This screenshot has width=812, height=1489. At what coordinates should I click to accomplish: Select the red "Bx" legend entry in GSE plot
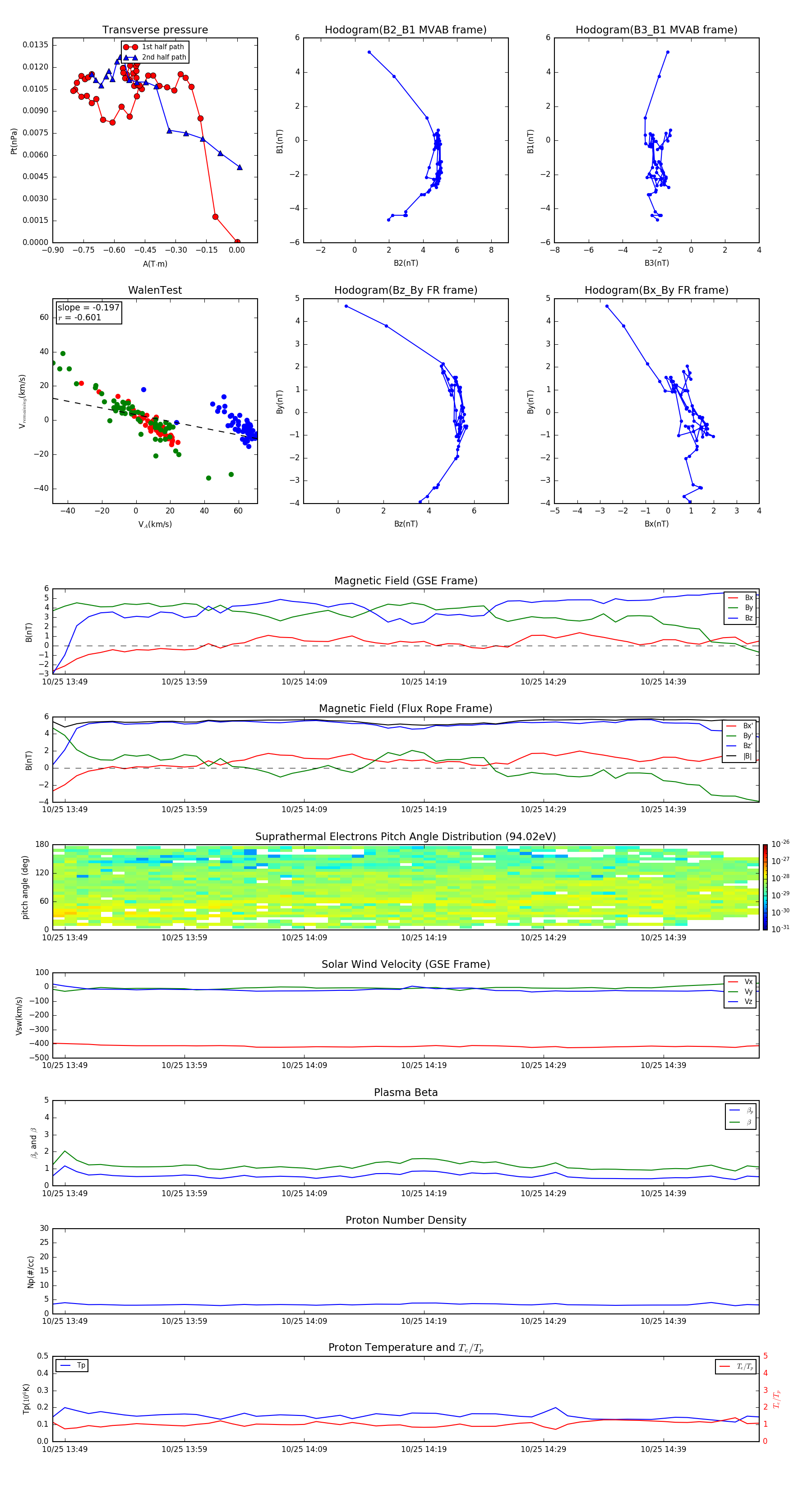point(740,598)
